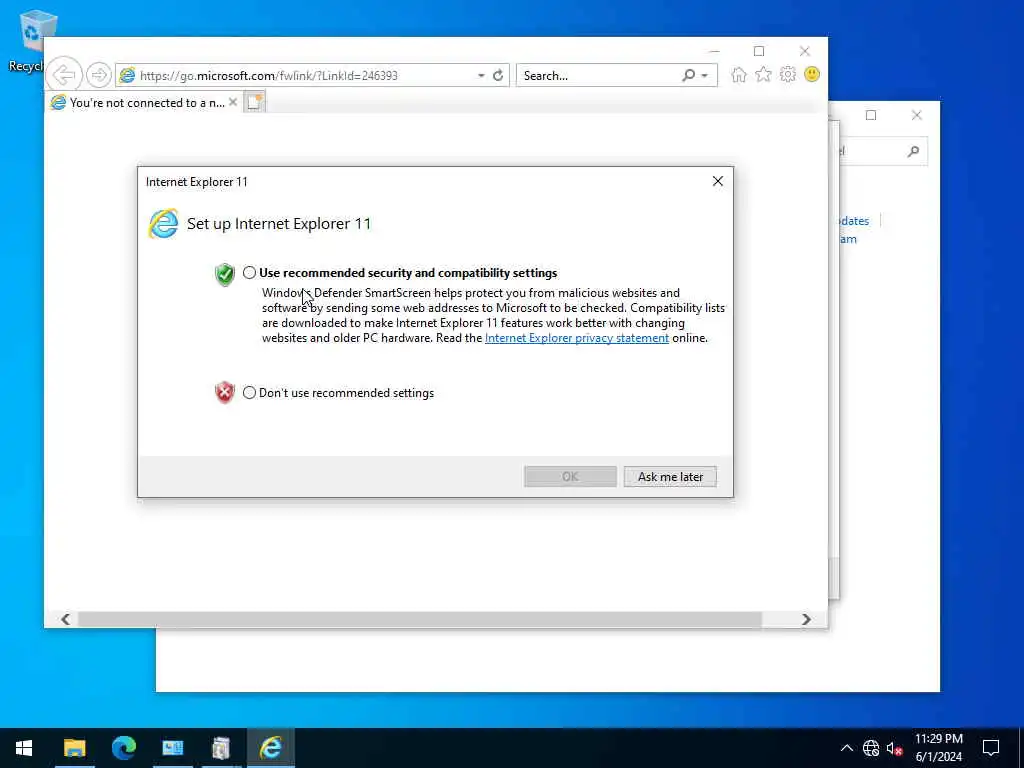Click the horizontal scrollbar left arrow
Image resolution: width=1024 pixels, height=768 pixels.
[65, 619]
